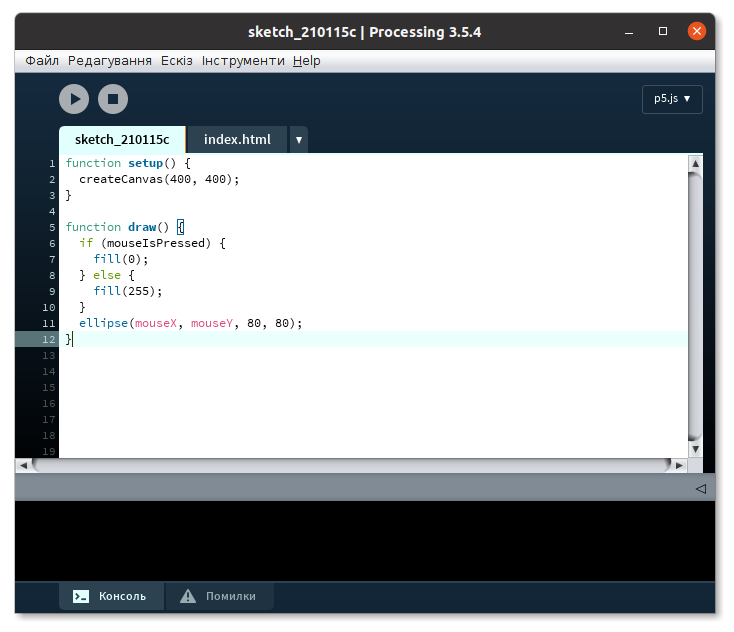Click the console terminal icon
The height and width of the screenshot is (632, 734).
click(x=81, y=596)
